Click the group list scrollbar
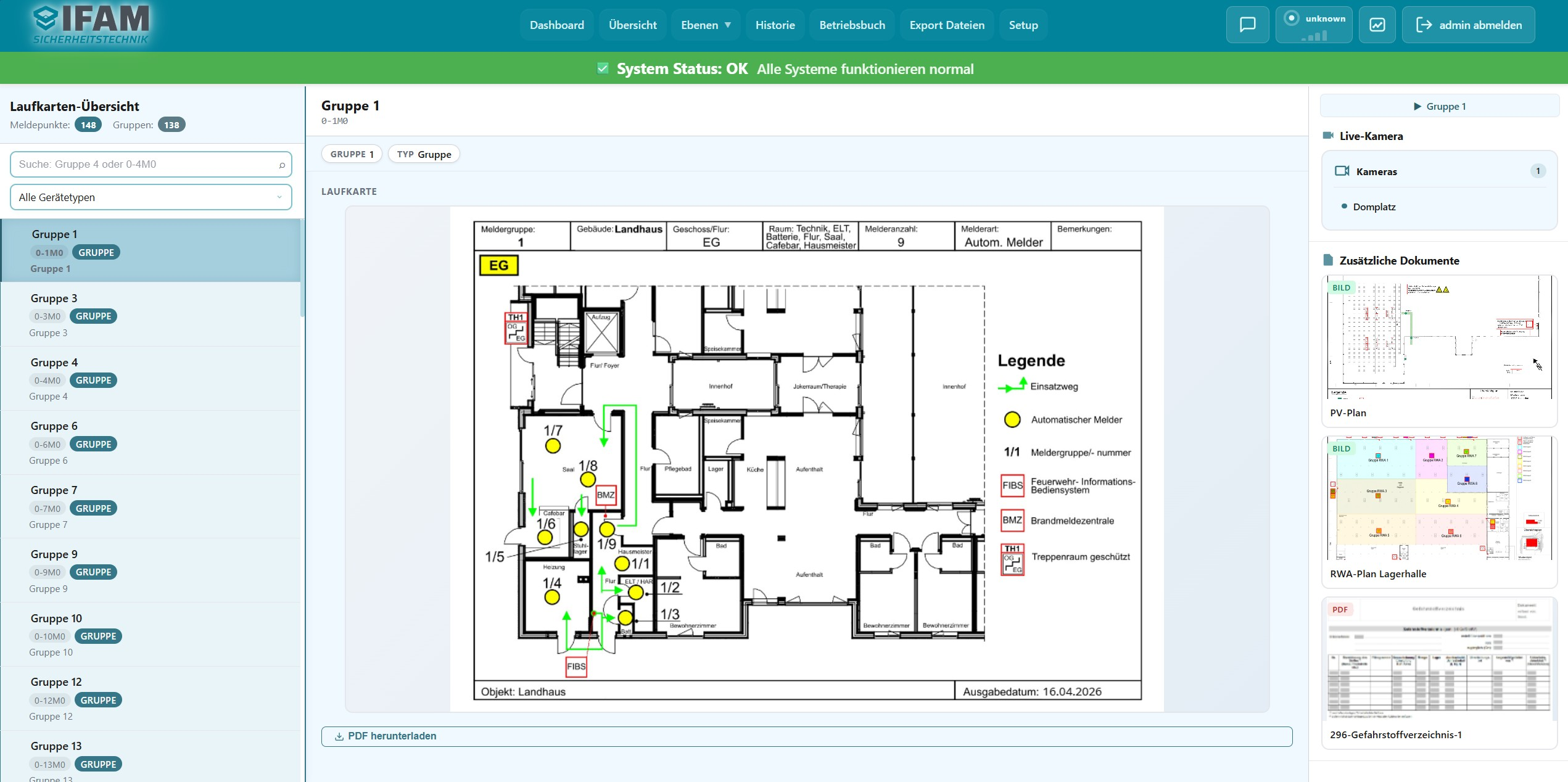 pos(302,268)
